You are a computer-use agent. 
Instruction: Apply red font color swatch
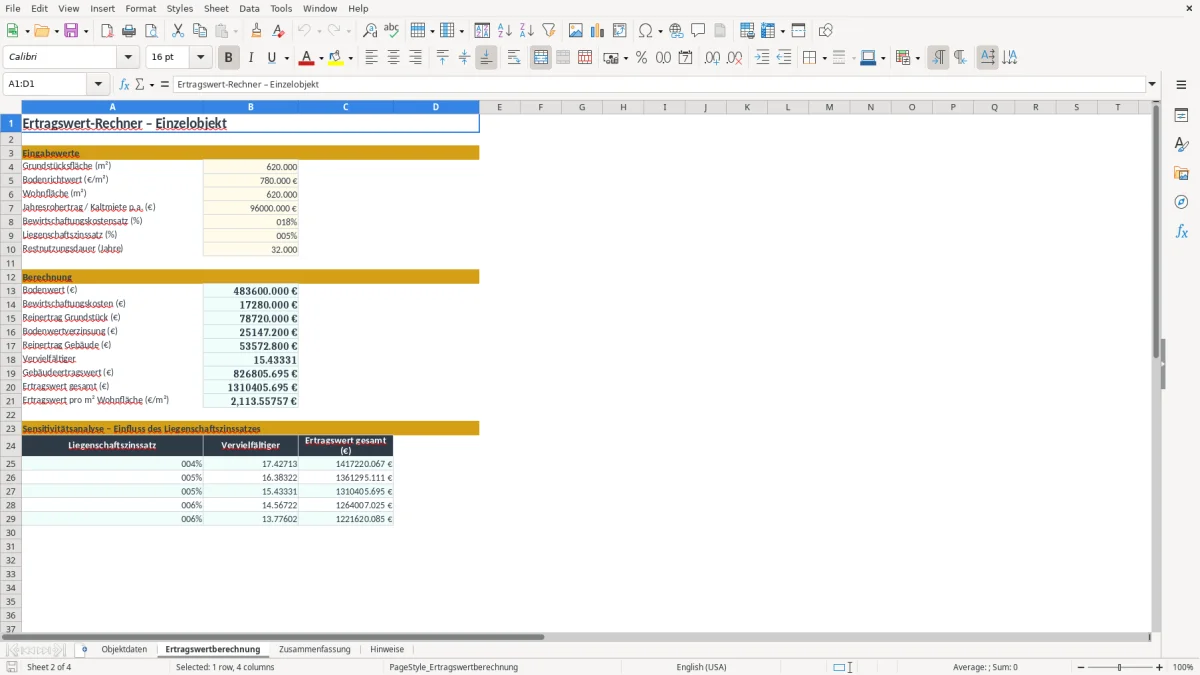[x=306, y=58]
